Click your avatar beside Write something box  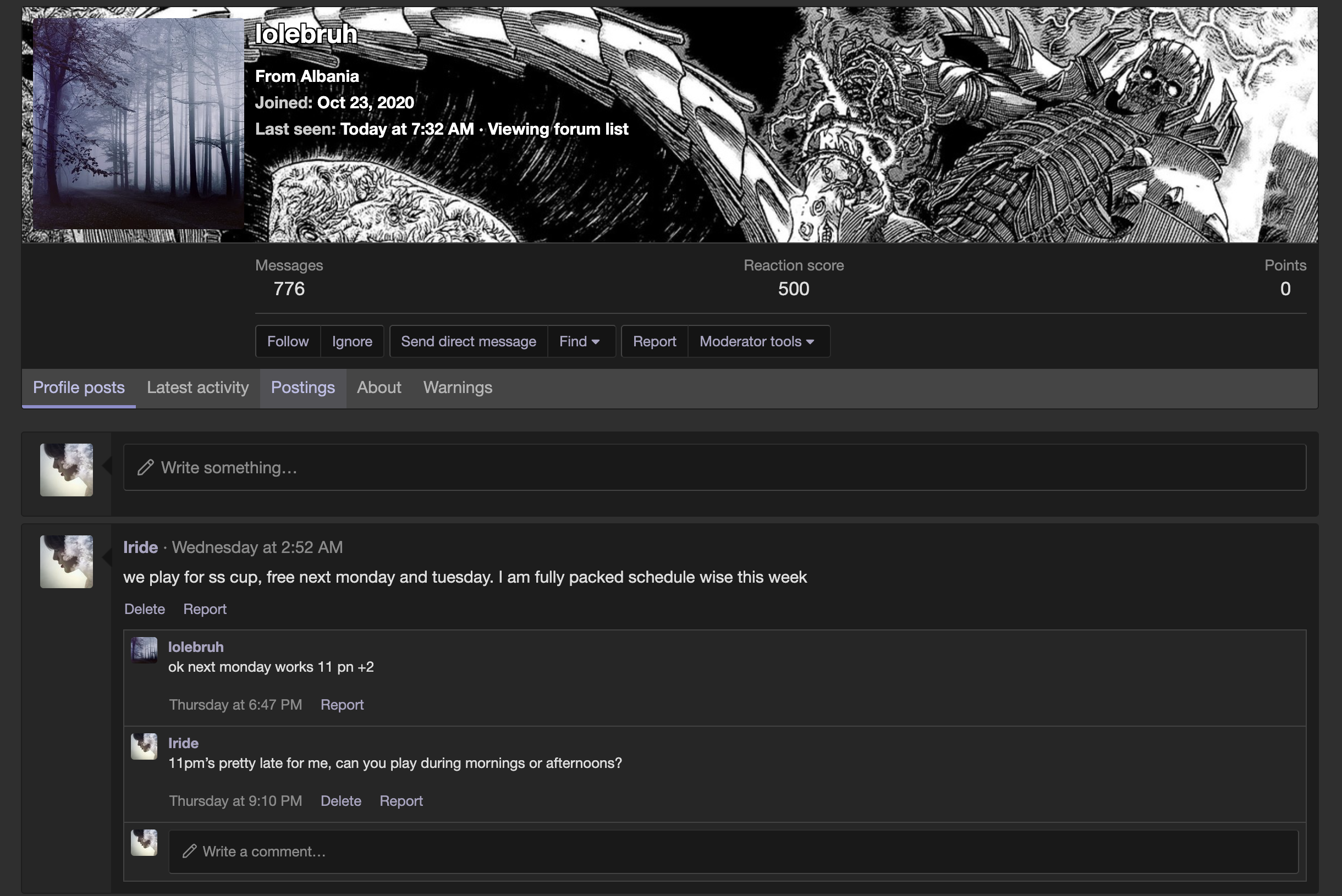pyautogui.click(x=67, y=470)
